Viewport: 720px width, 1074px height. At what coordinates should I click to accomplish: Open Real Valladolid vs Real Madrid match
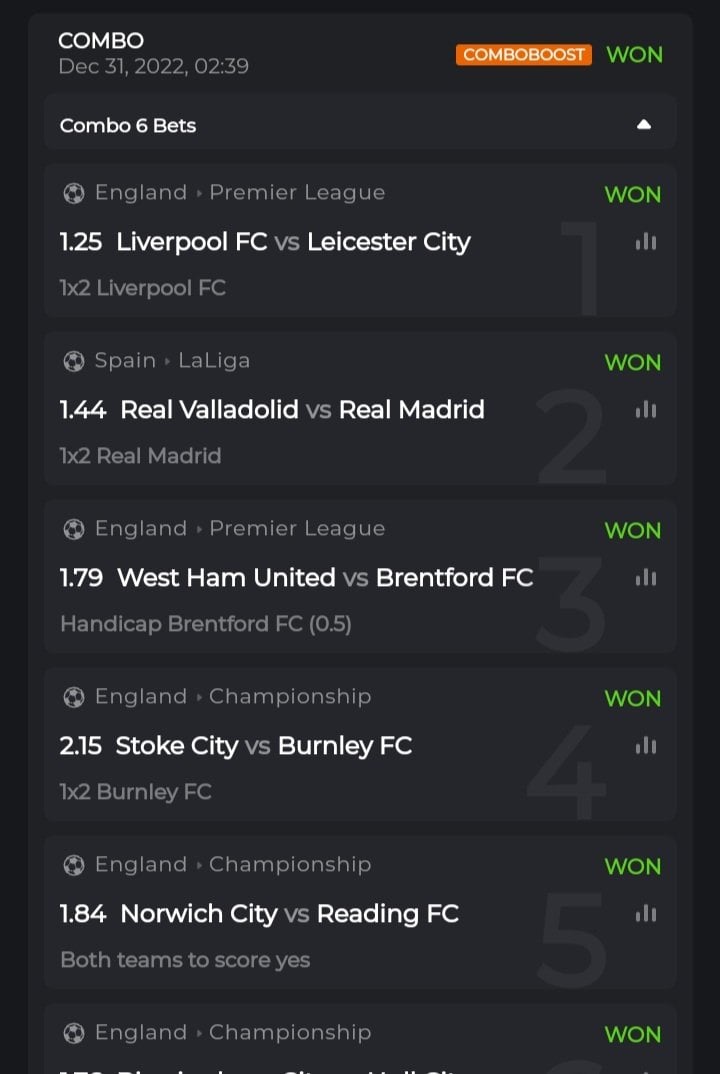click(x=302, y=410)
